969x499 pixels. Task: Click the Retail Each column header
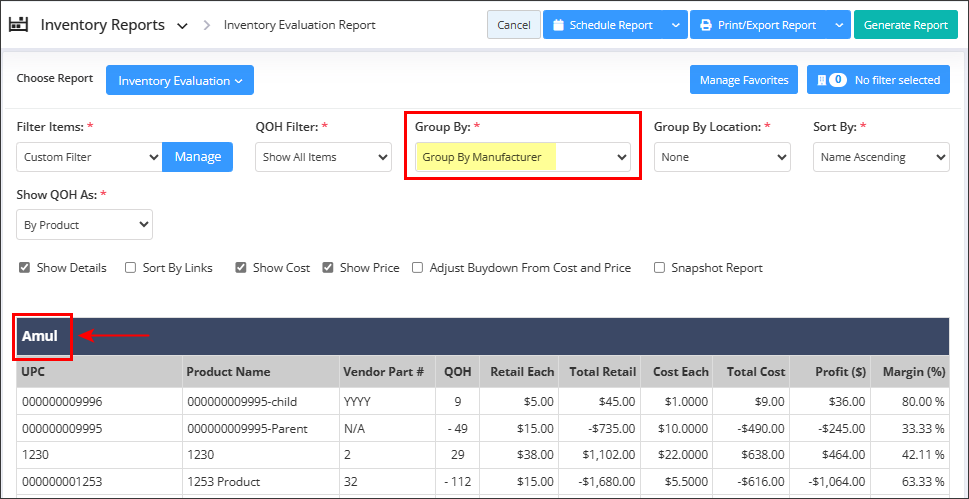point(519,372)
